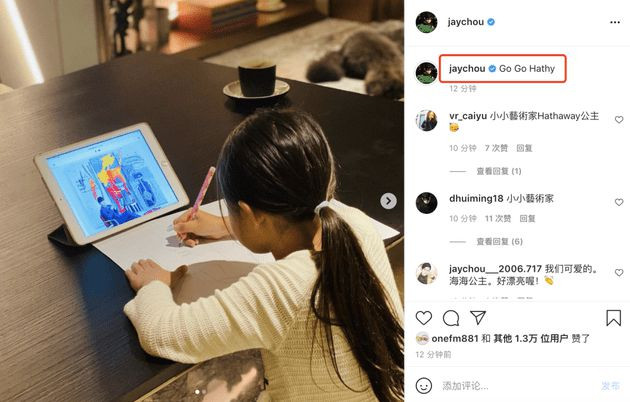Open the comment bubble icon
This screenshot has height=402, width=630.
[x=451, y=318]
